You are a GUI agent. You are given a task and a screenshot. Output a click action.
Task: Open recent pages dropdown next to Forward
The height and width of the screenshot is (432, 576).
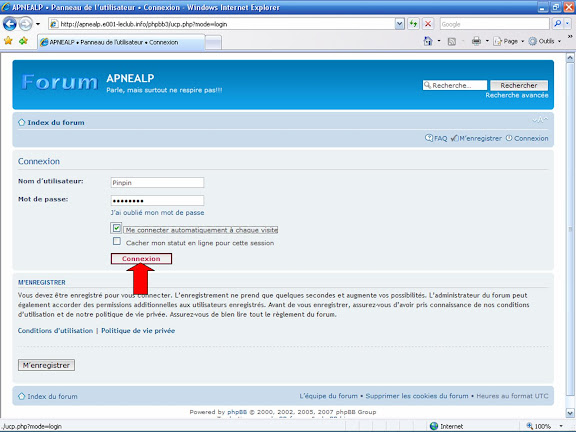coord(38,24)
